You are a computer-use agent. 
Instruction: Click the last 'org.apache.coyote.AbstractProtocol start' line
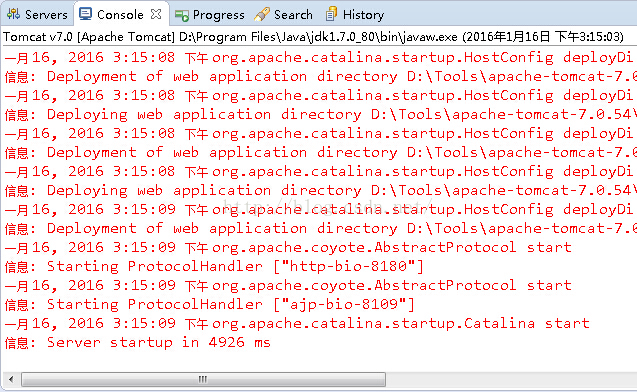tap(288, 285)
